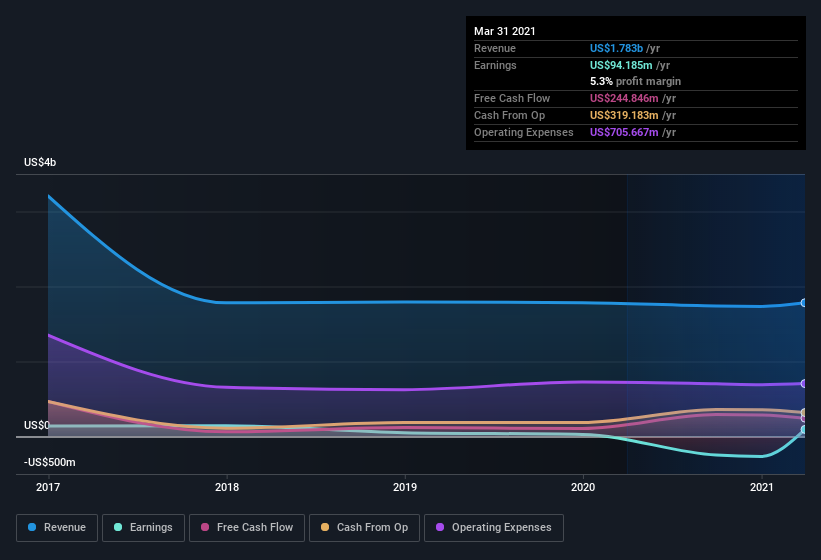Click the Earnings endpoint marker on chart

pos(803,429)
